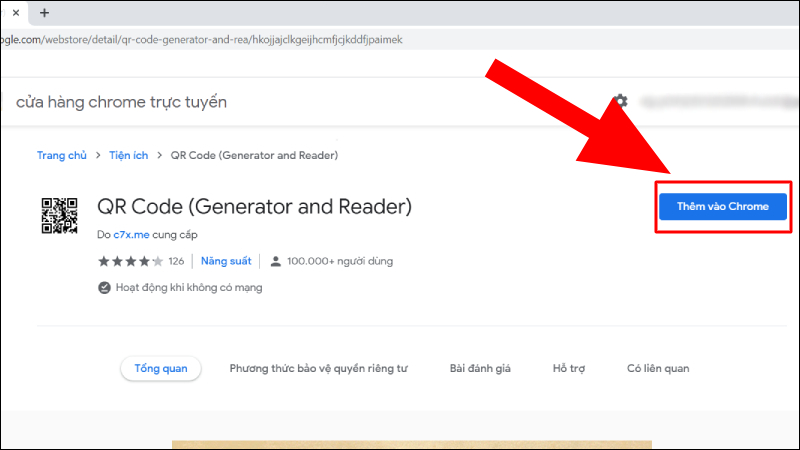Open the Có liên quan tab
The image size is (800, 450).
click(x=657, y=368)
